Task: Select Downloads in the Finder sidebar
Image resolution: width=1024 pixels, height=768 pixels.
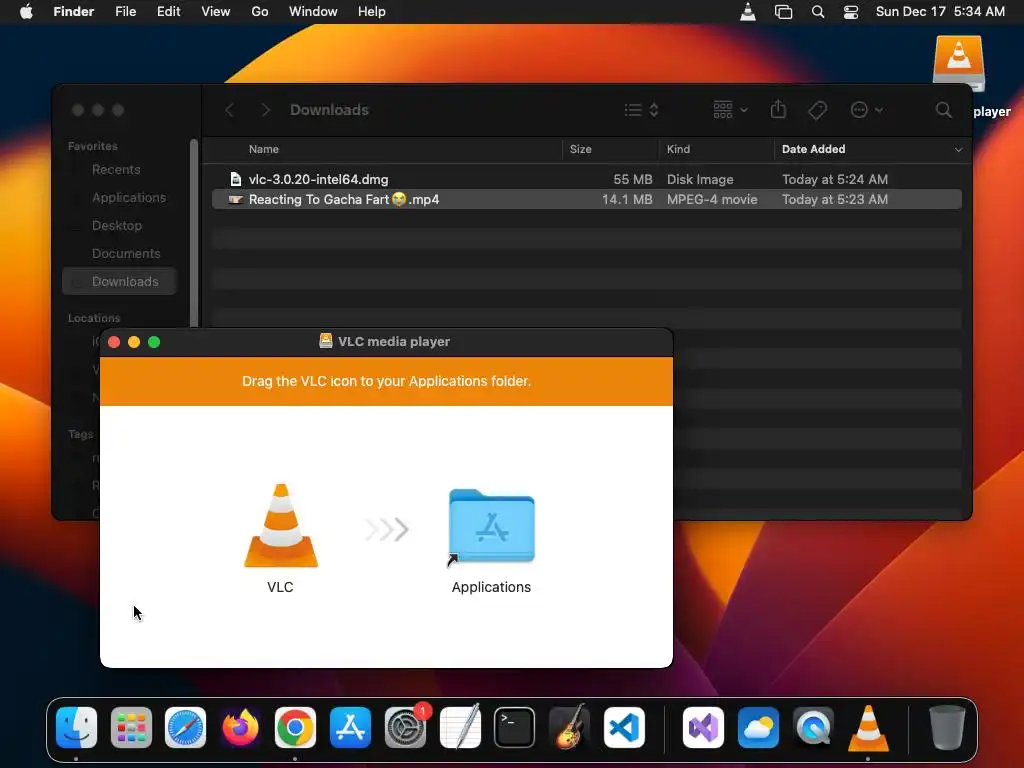Action: [119, 281]
